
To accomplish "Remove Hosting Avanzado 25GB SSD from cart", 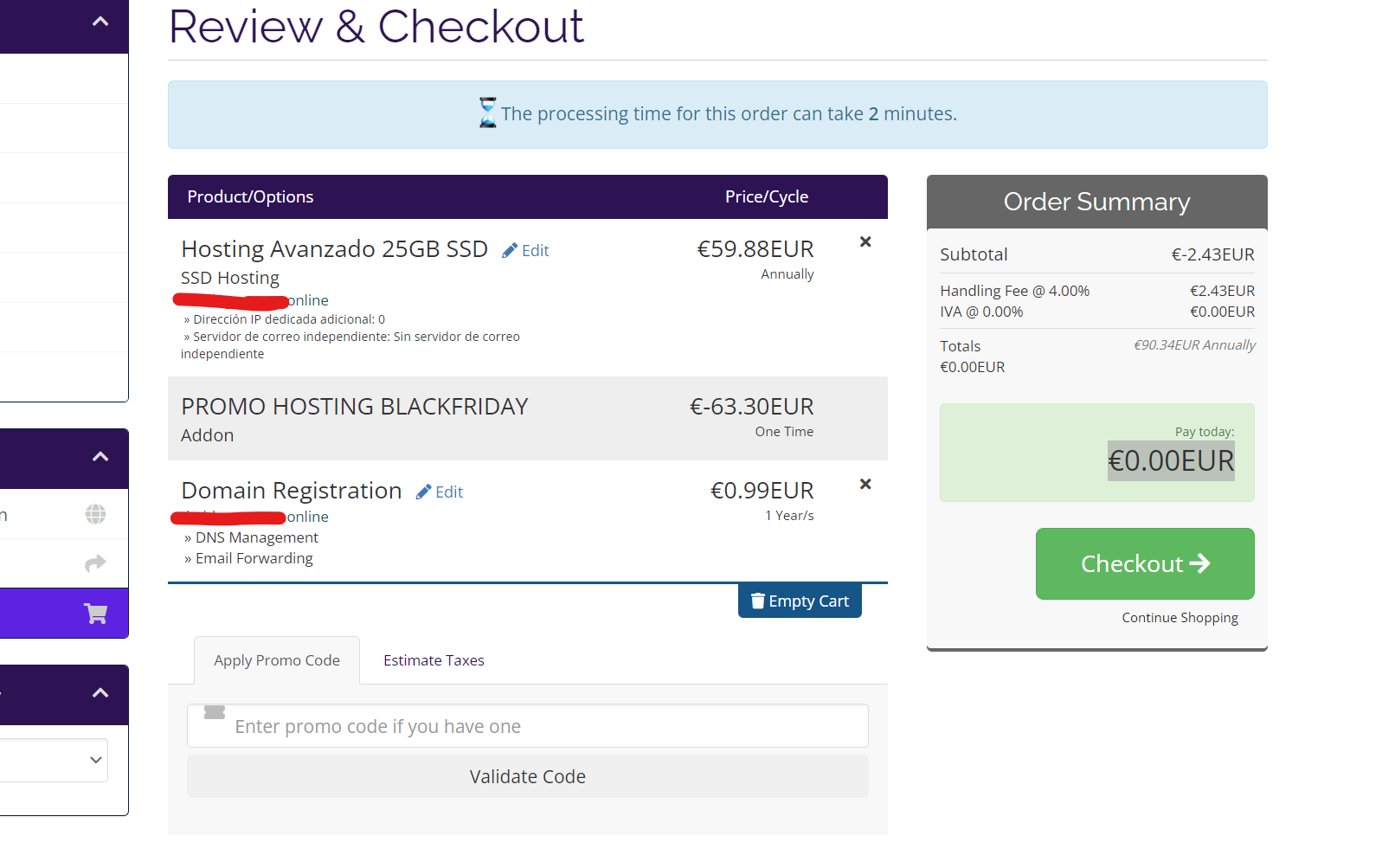I will pos(865,242).
